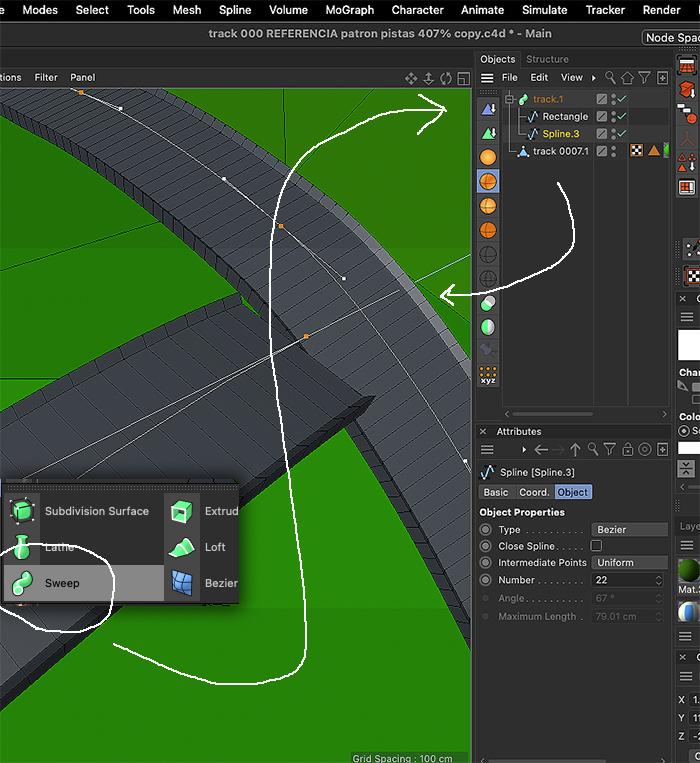Open Attributes search magnifier icon

[x=592, y=449]
